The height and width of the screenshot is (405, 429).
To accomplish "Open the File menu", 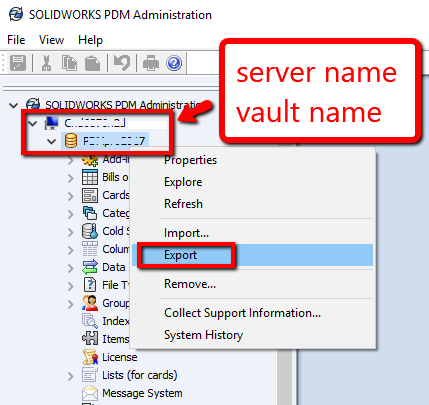I will pyautogui.click(x=16, y=40).
